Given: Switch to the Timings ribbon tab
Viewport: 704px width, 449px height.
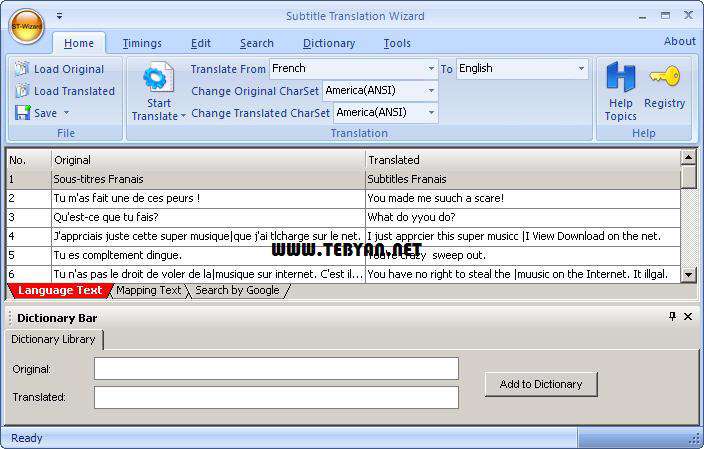Looking at the screenshot, I should 142,43.
